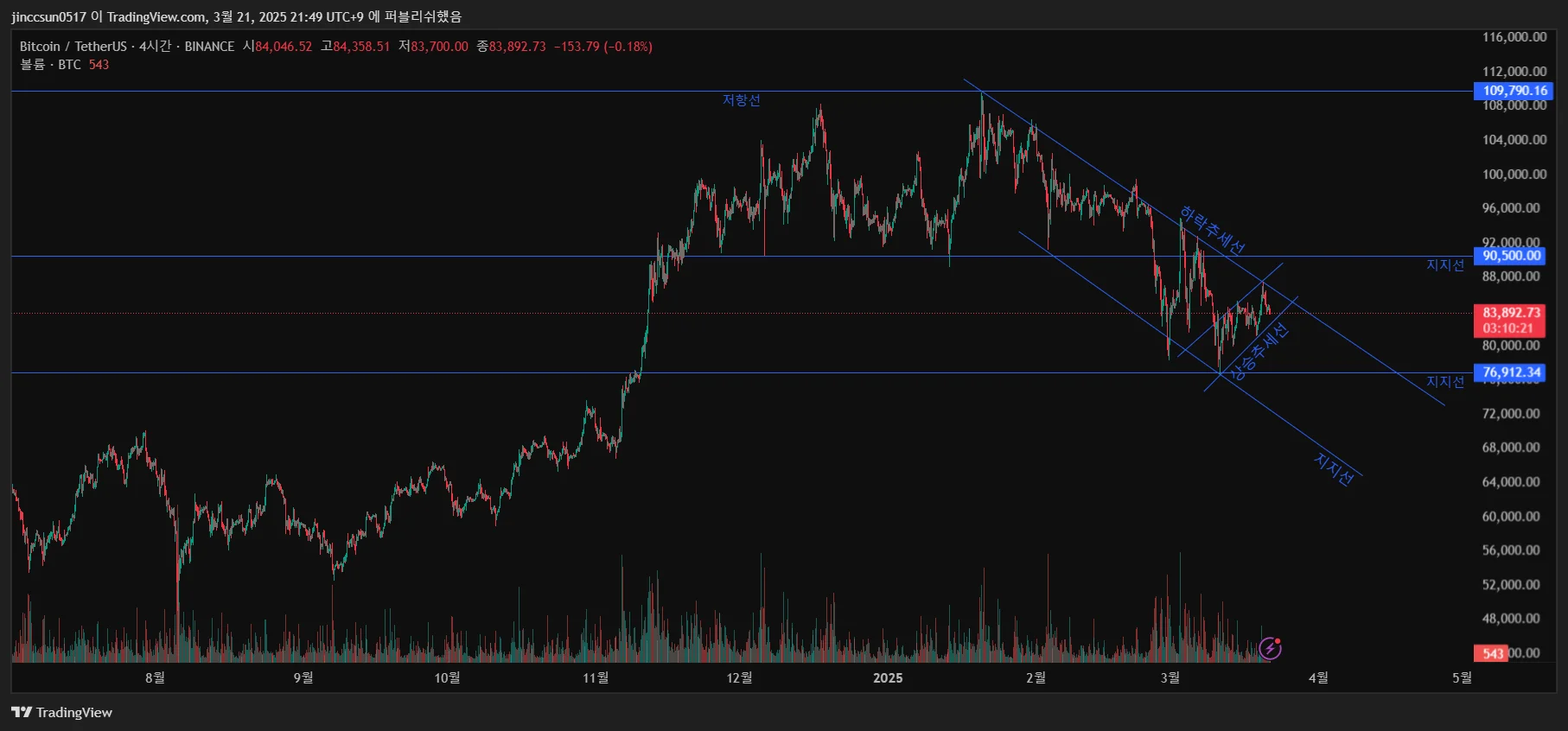Select the 90,500.00 support price label
This screenshot has height=731, width=1568.
(1509, 256)
